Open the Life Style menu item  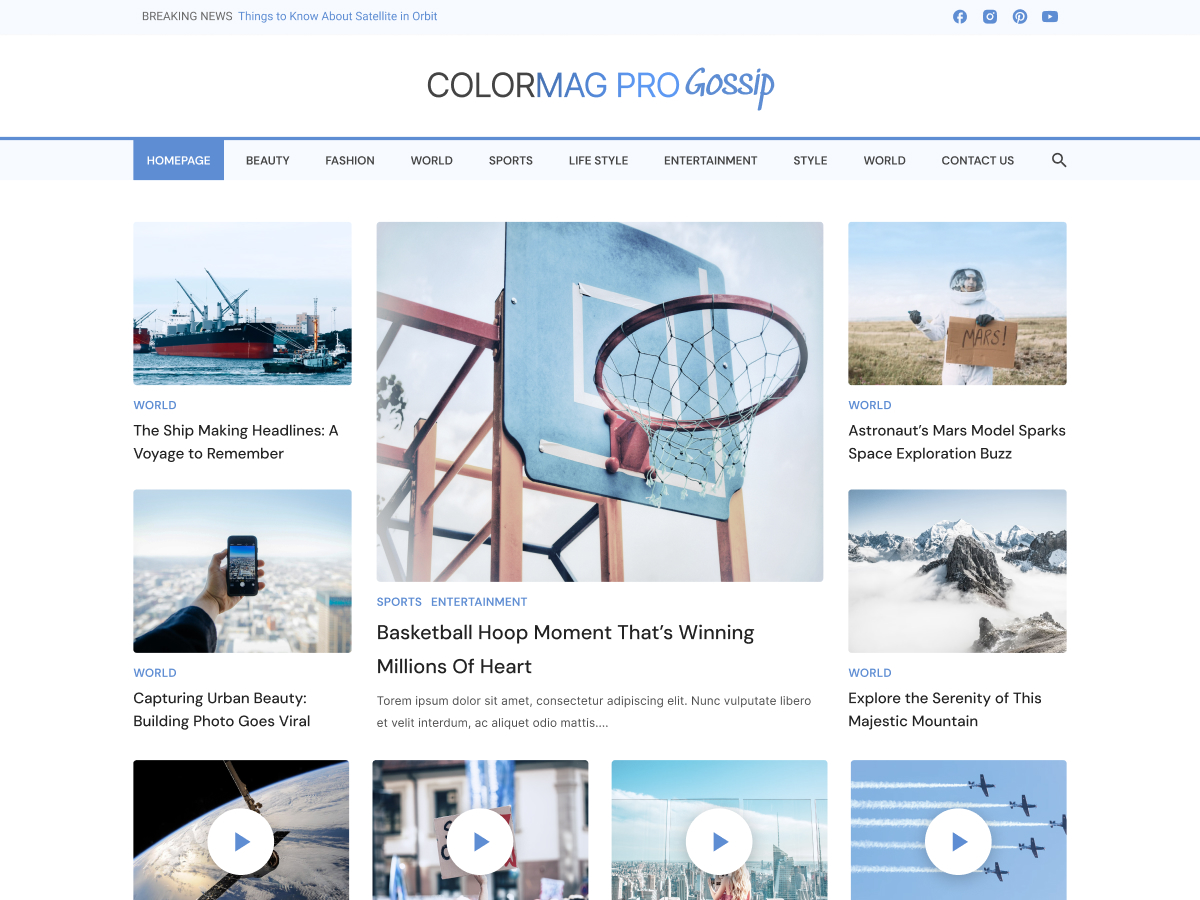pyautogui.click(x=598, y=160)
